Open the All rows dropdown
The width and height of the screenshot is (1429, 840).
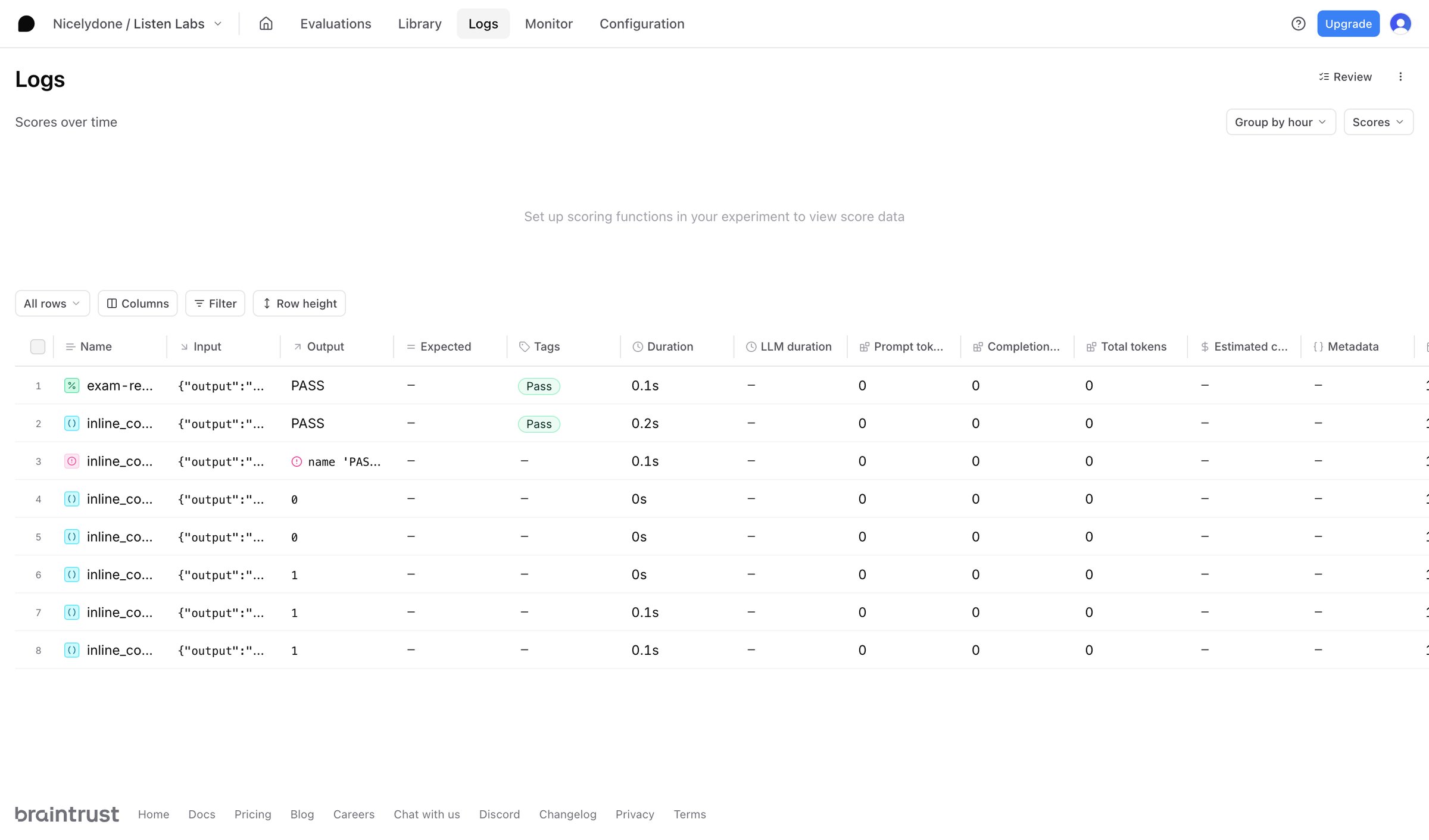(52, 304)
